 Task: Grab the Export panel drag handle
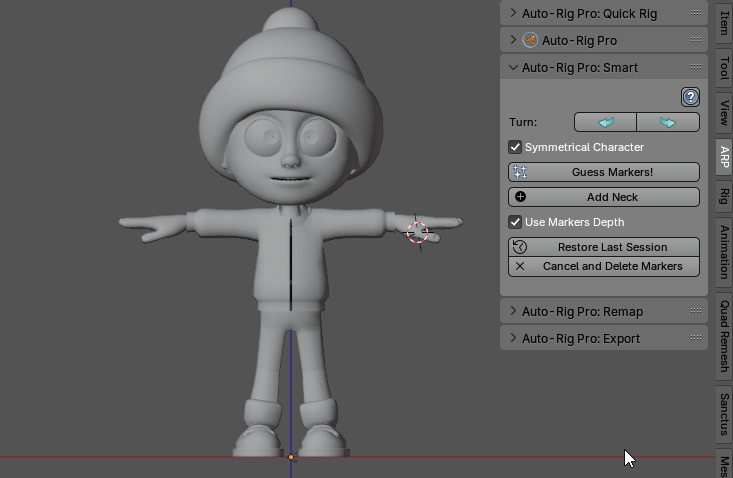tap(696, 337)
